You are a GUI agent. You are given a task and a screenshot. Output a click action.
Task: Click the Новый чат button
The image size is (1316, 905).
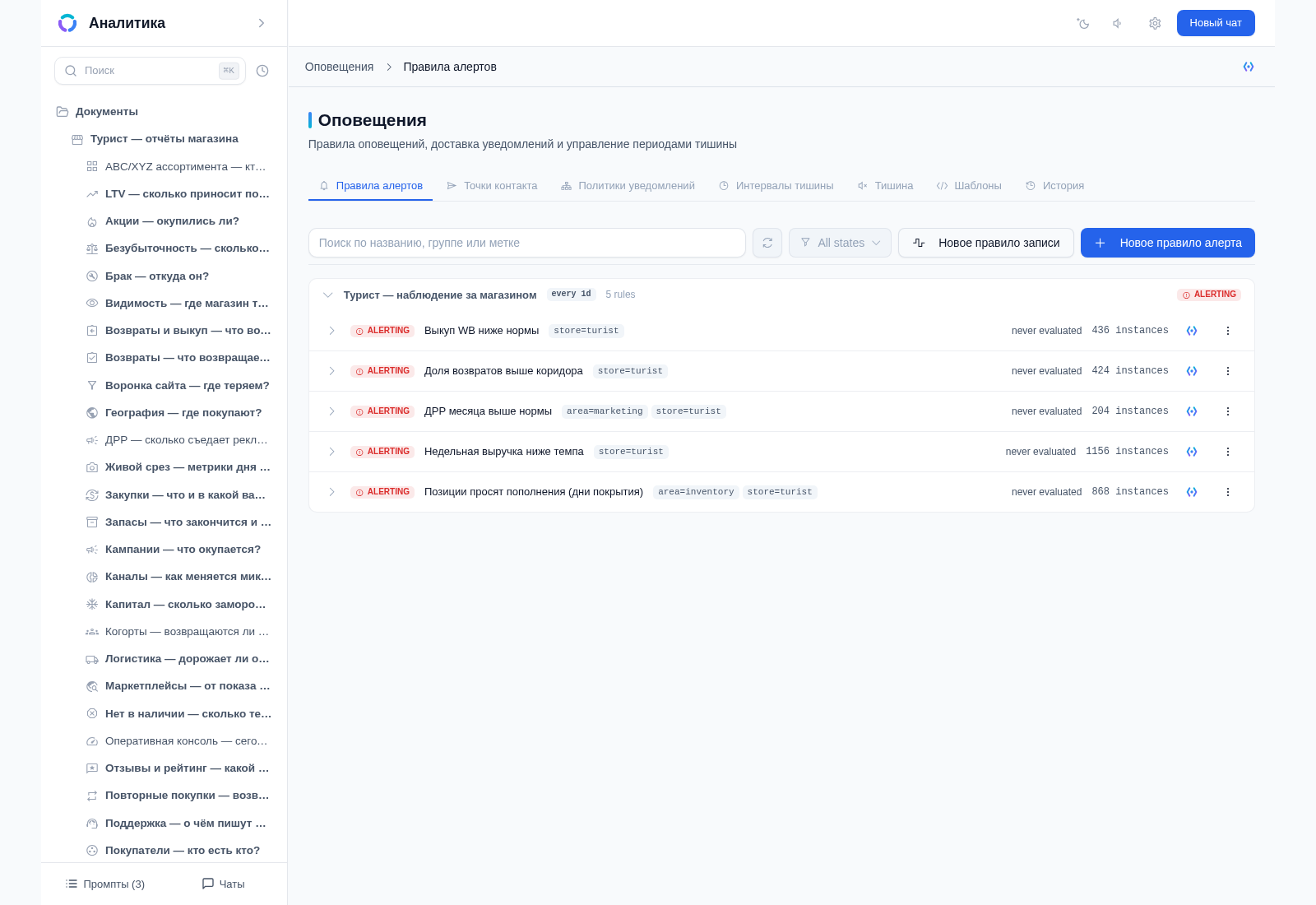point(1216,23)
